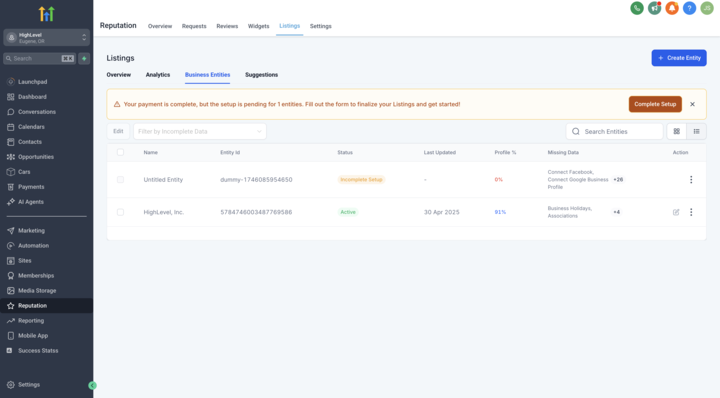The image size is (720, 398).
Task: Click the Active status badge
Action: (x=348, y=212)
